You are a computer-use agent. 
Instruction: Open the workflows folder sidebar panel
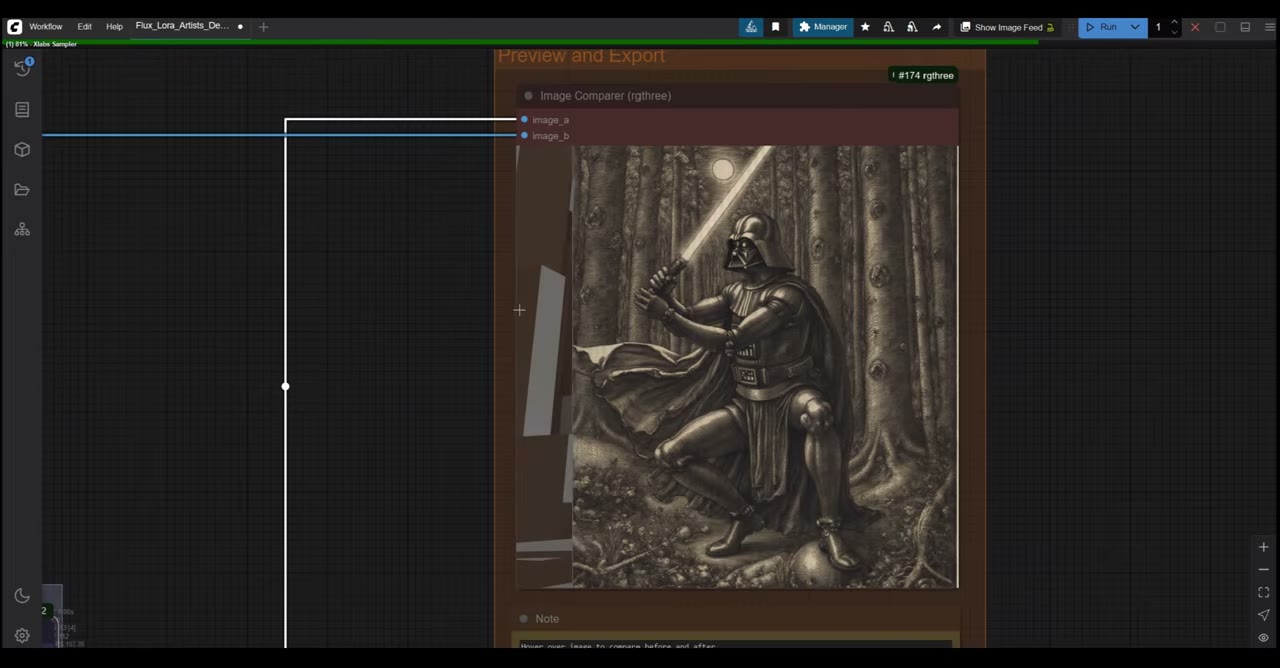[22, 190]
